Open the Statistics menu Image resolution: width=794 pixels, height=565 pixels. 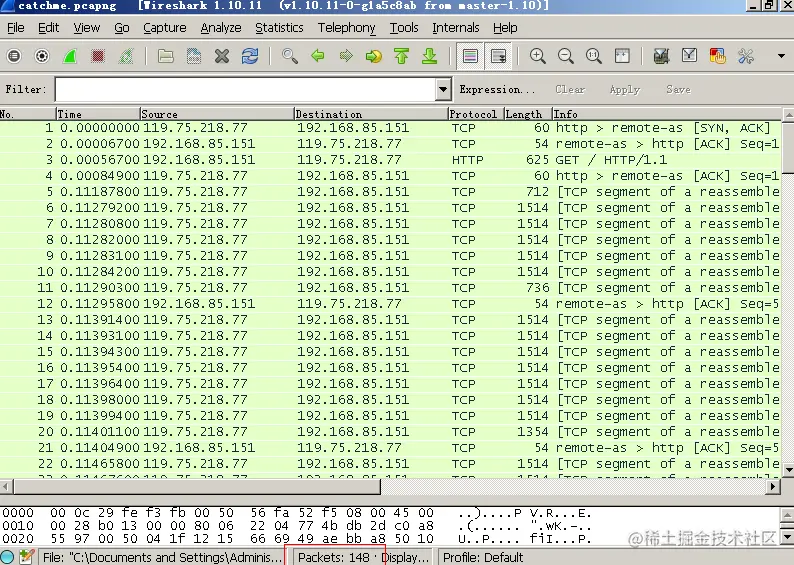pos(279,27)
